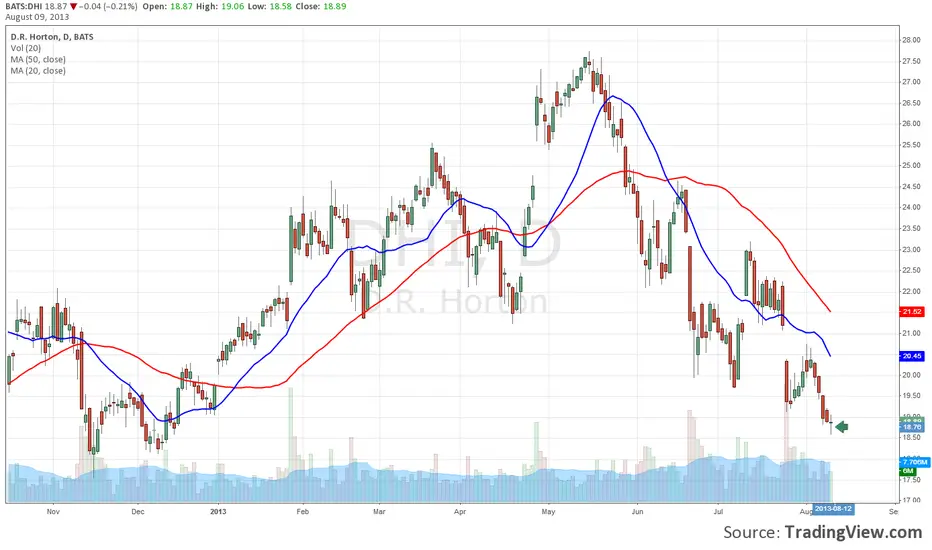Viewport: 932px width, 550px height.
Task: Click the 23.00 price axis label
Action: [x=912, y=250]
